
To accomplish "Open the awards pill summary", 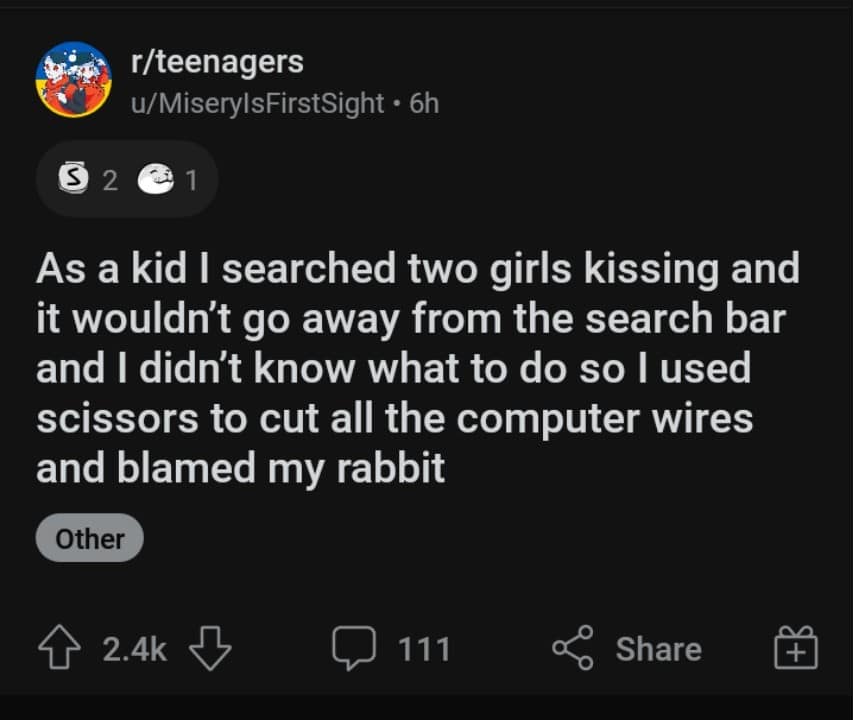I will point(127,180).
